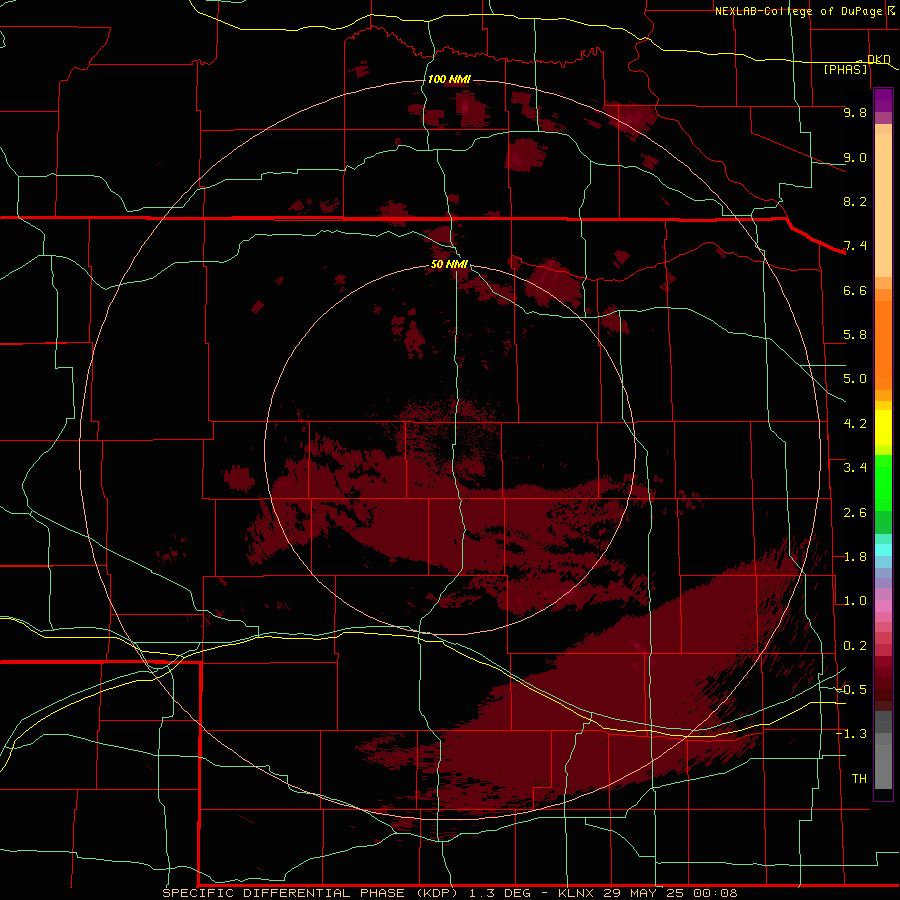Pick the pink band of the color bar
900x900 pixels.
[x=883, y=606]
